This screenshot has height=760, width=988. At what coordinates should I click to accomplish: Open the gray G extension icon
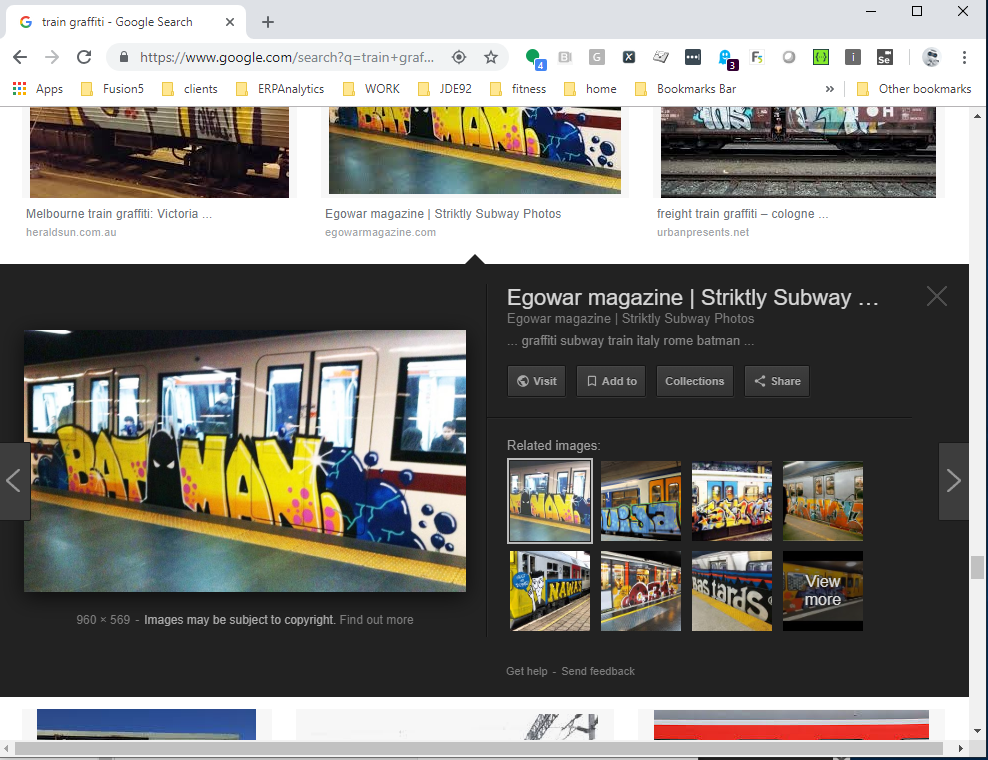point(597,57)
